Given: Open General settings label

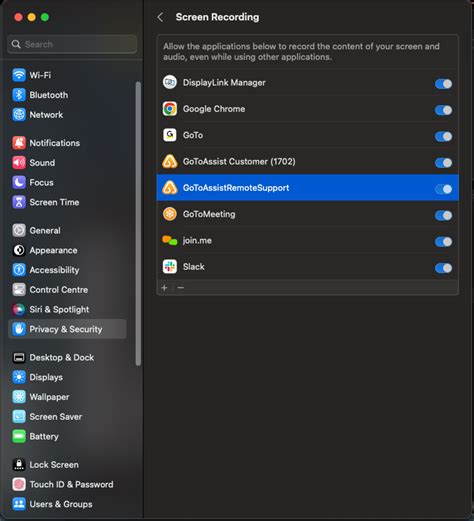Looking at the screenshot, I should click(x=45, y=231).
